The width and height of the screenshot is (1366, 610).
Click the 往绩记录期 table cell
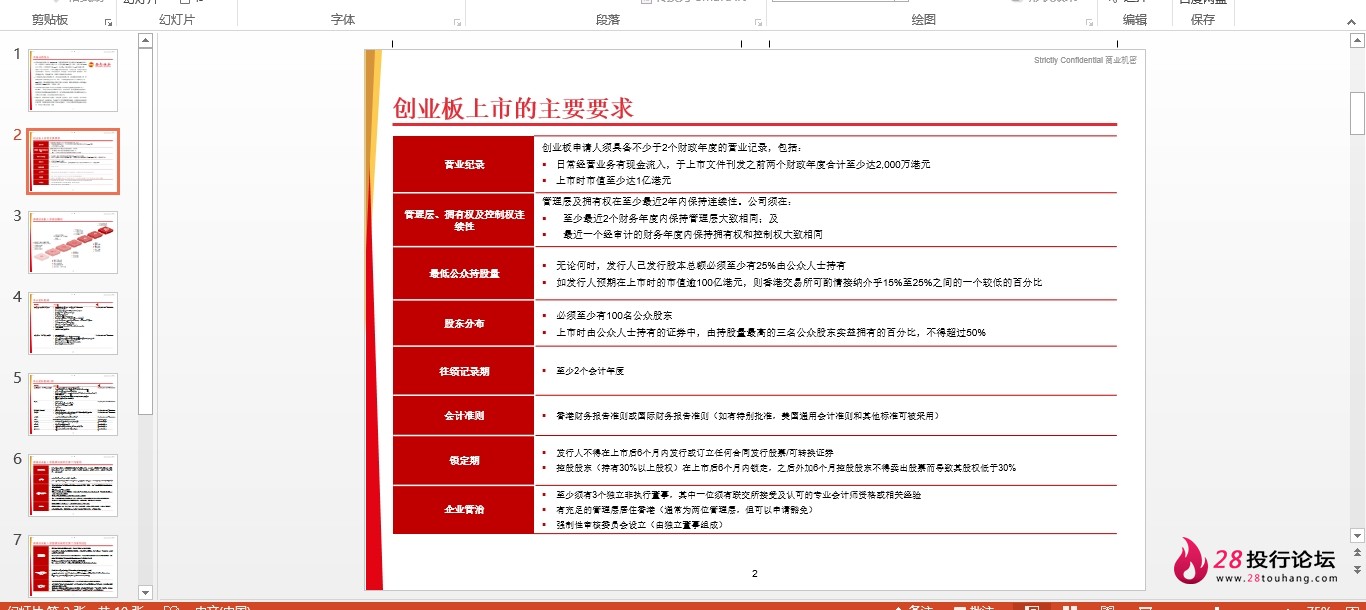(464, 371)
